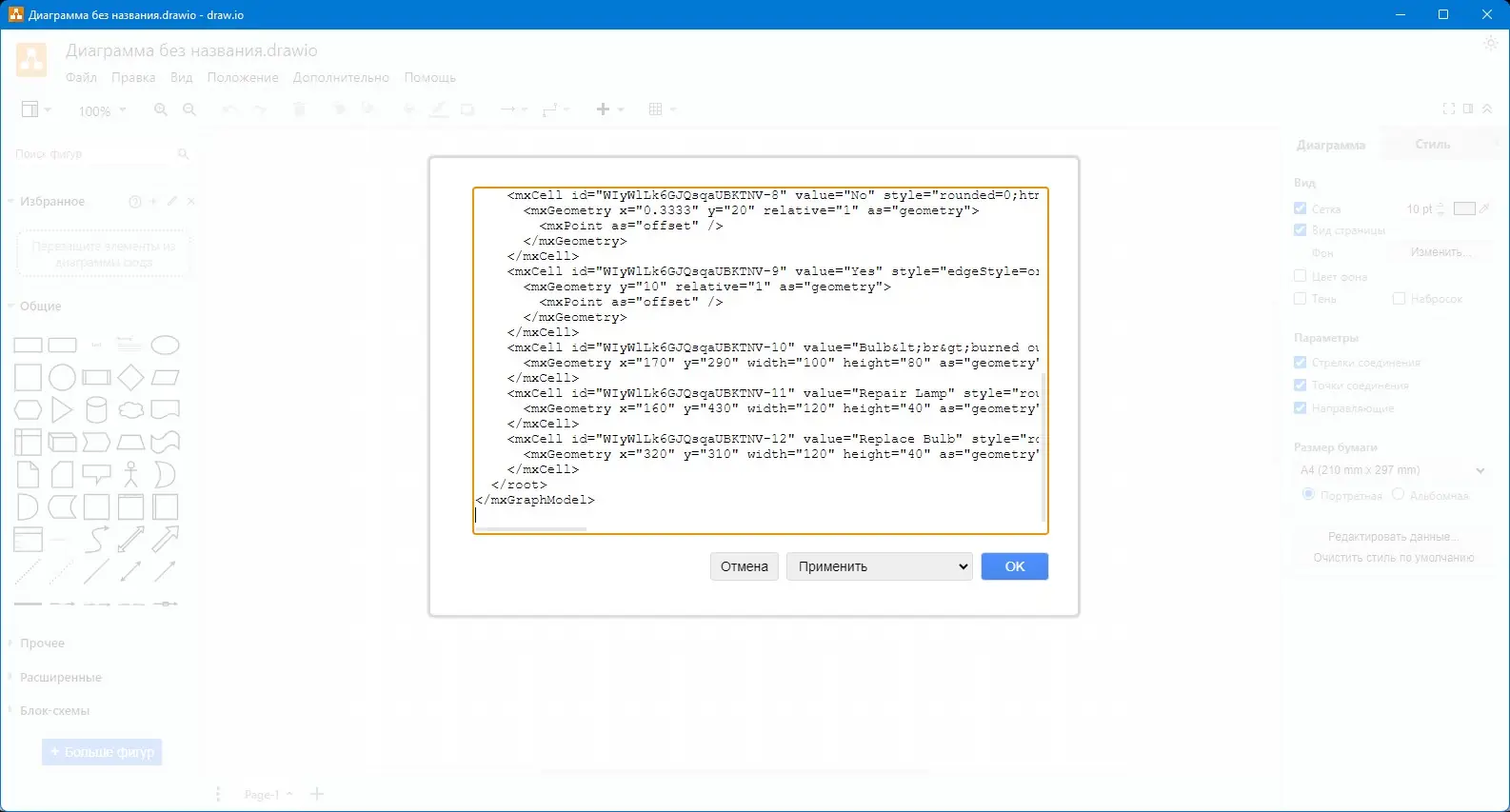Collapse the Общие shapes section
1510x812 pixels.
(x=40, y=307)
